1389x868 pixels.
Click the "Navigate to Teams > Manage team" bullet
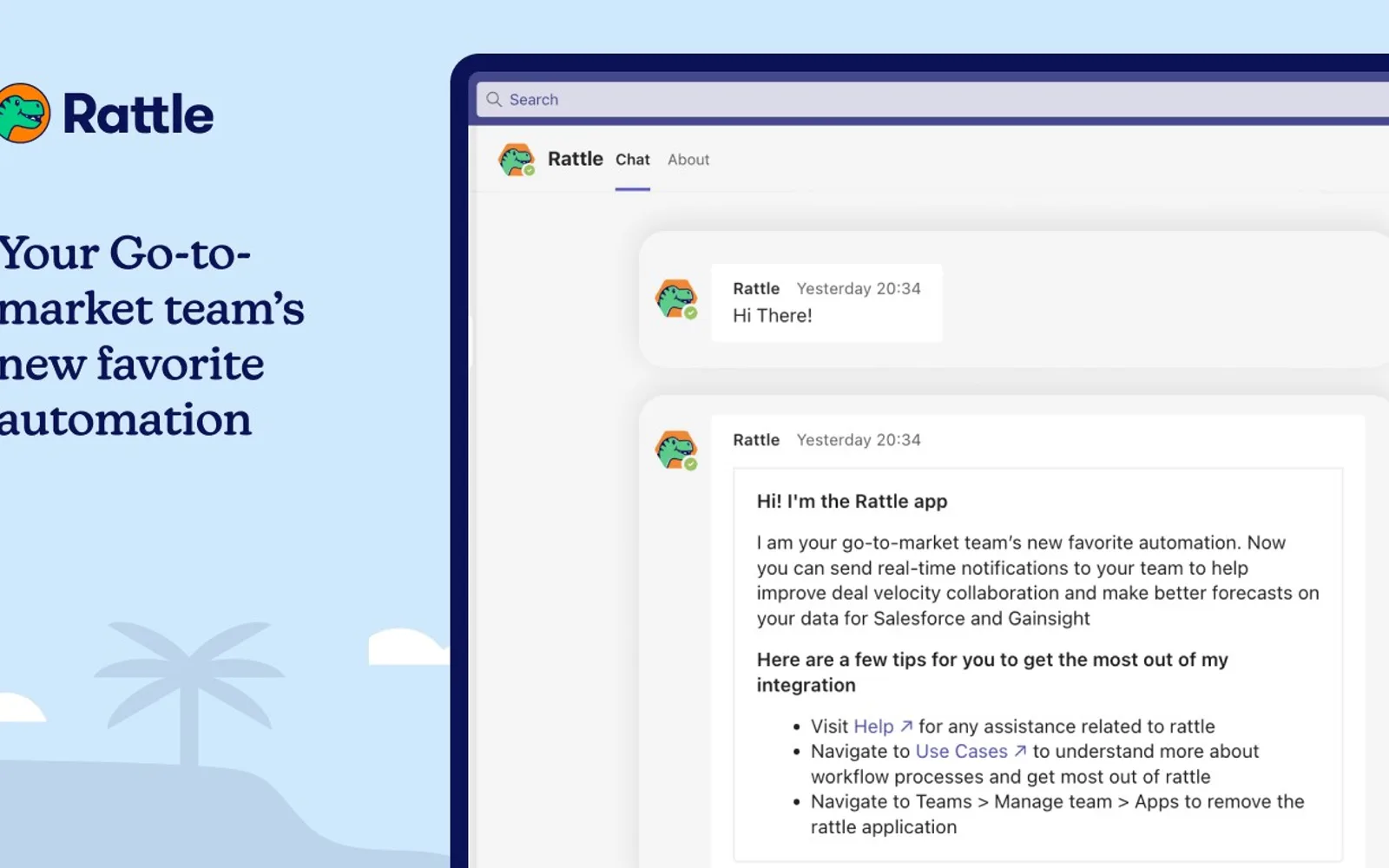point(1057,814)
